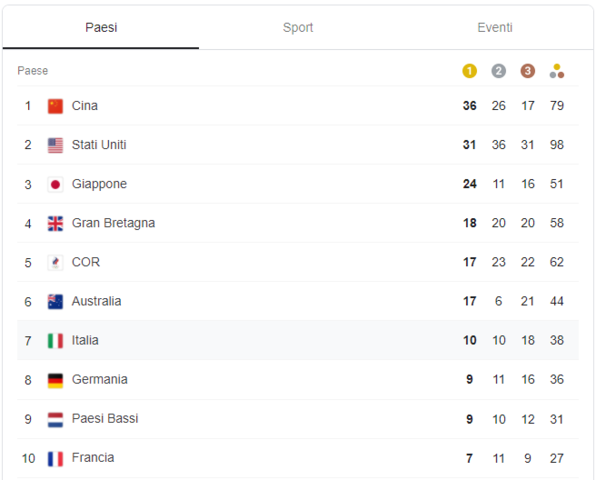Select the Australia flag icon
Viewport: 606px width, 480px height.
(x=55, y=301)
